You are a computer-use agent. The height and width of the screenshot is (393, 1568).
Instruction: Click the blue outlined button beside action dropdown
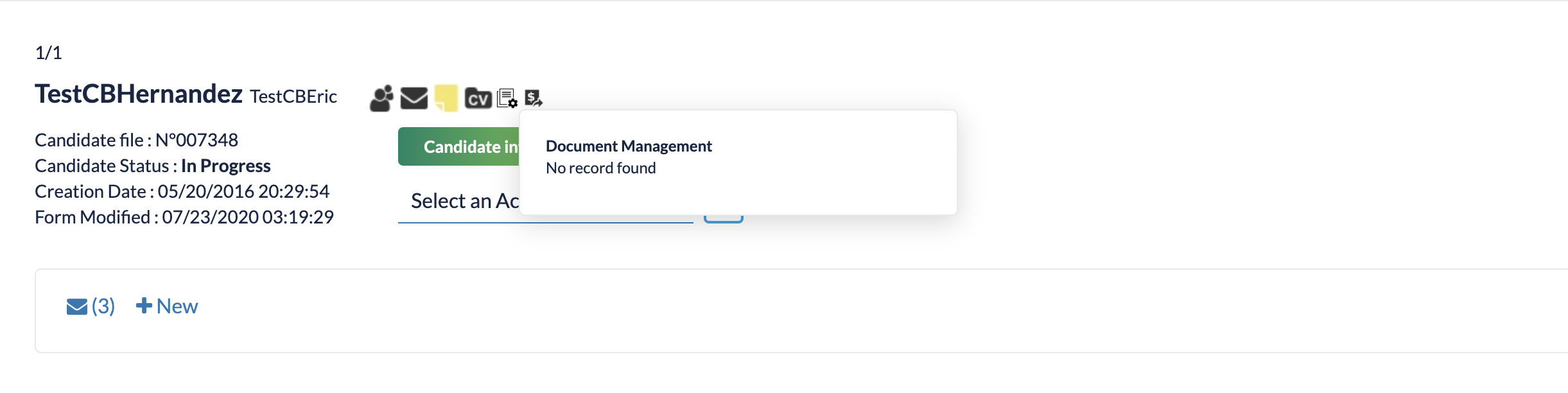tap(723, 219)
